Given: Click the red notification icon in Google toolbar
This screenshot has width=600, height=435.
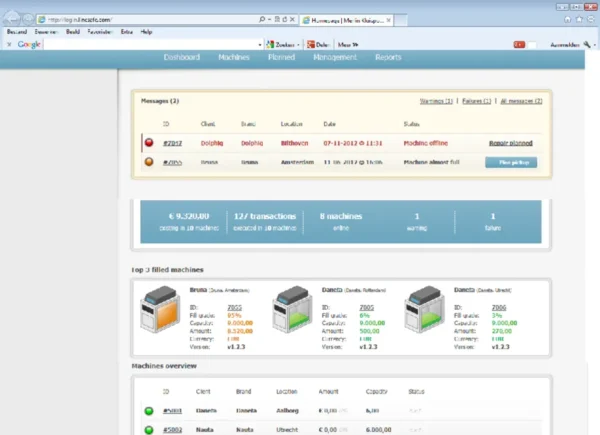Looking at the screenshot, I should (519, 45).
